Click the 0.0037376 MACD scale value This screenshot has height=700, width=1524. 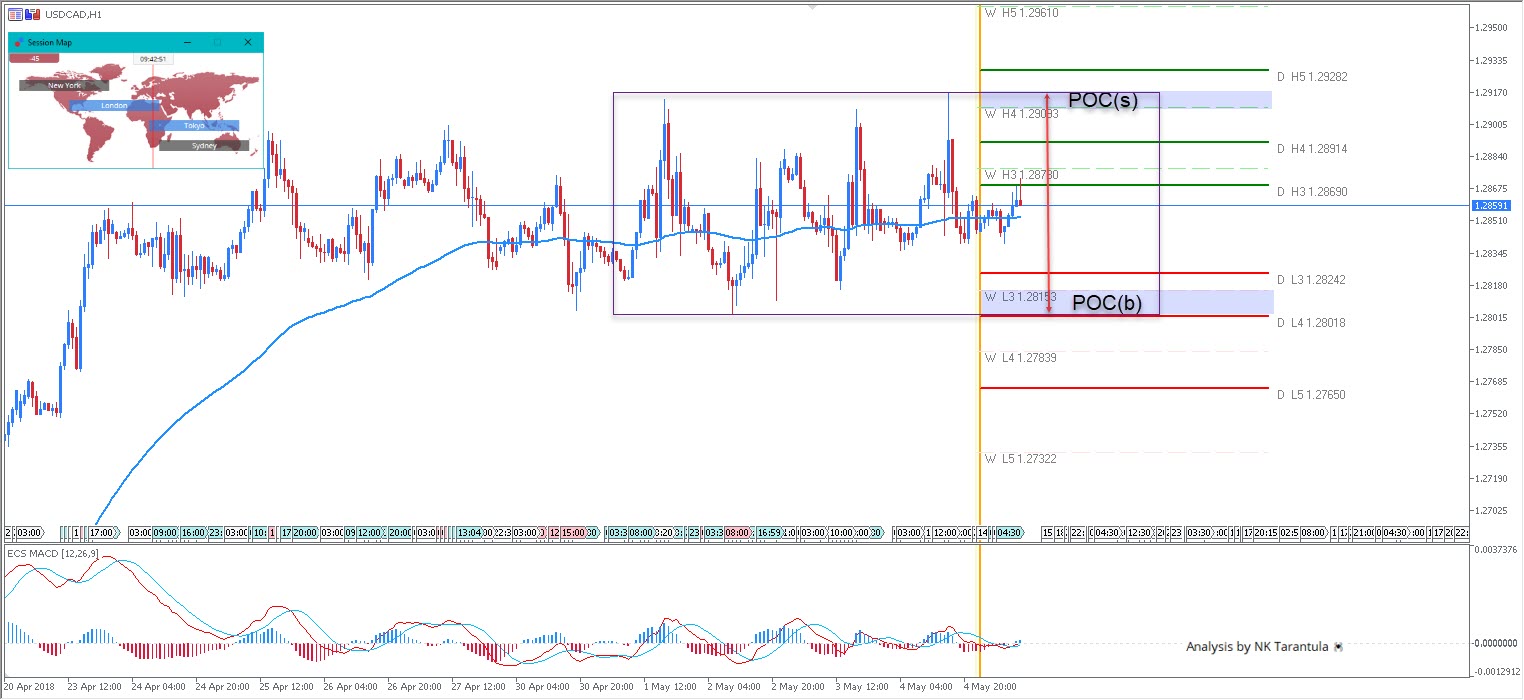(x=1497, y=550)
